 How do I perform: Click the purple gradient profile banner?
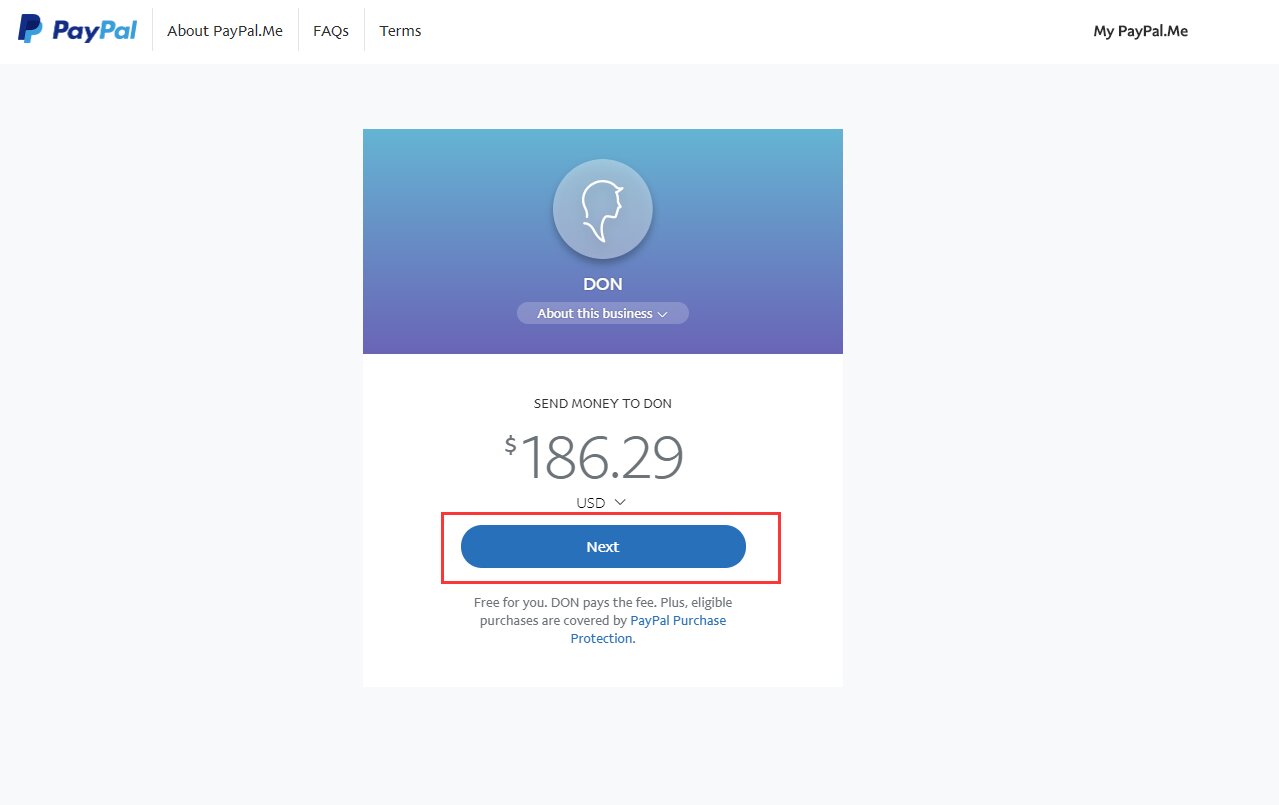coord(603,241)
